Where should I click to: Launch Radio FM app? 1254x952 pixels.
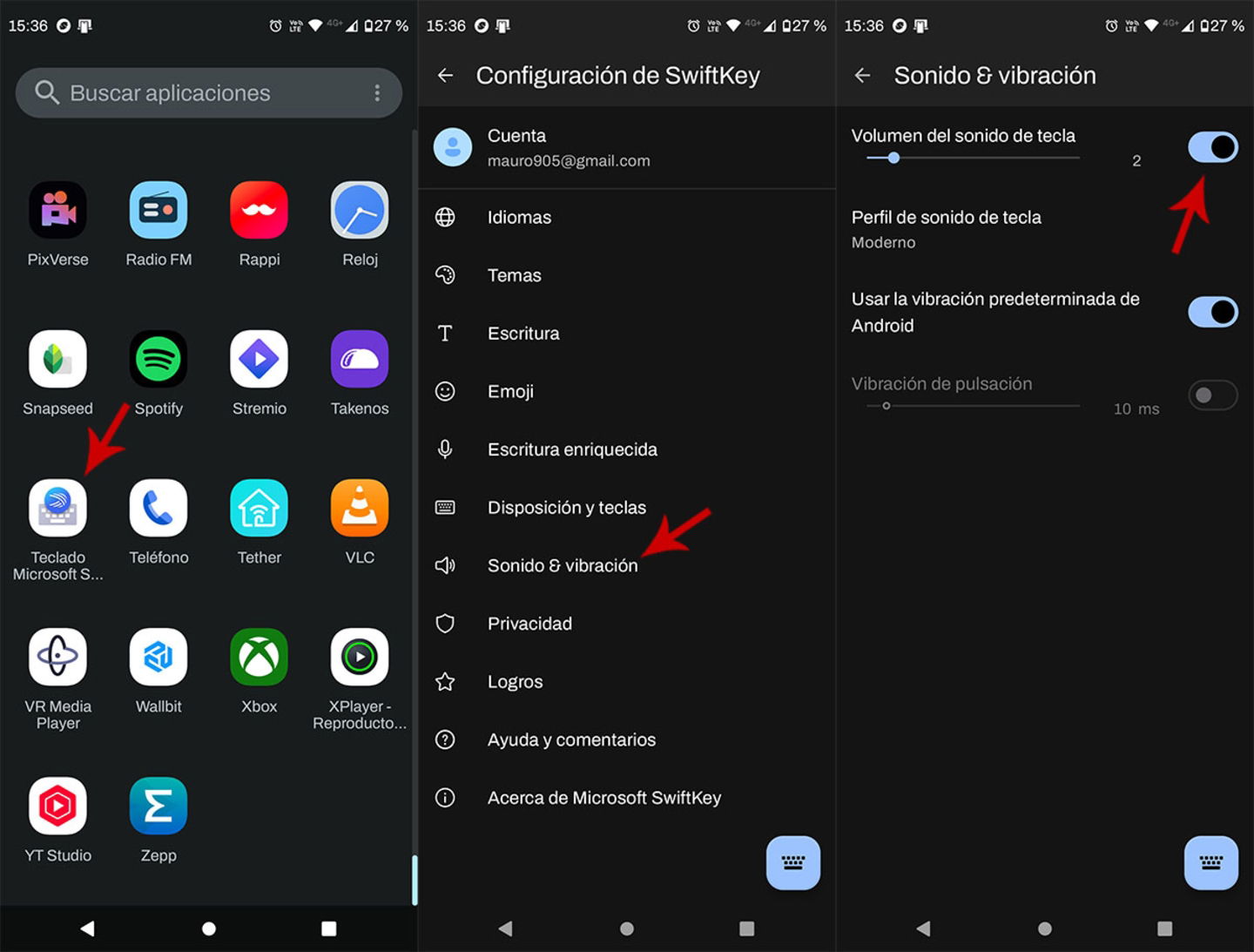(158, 210)
